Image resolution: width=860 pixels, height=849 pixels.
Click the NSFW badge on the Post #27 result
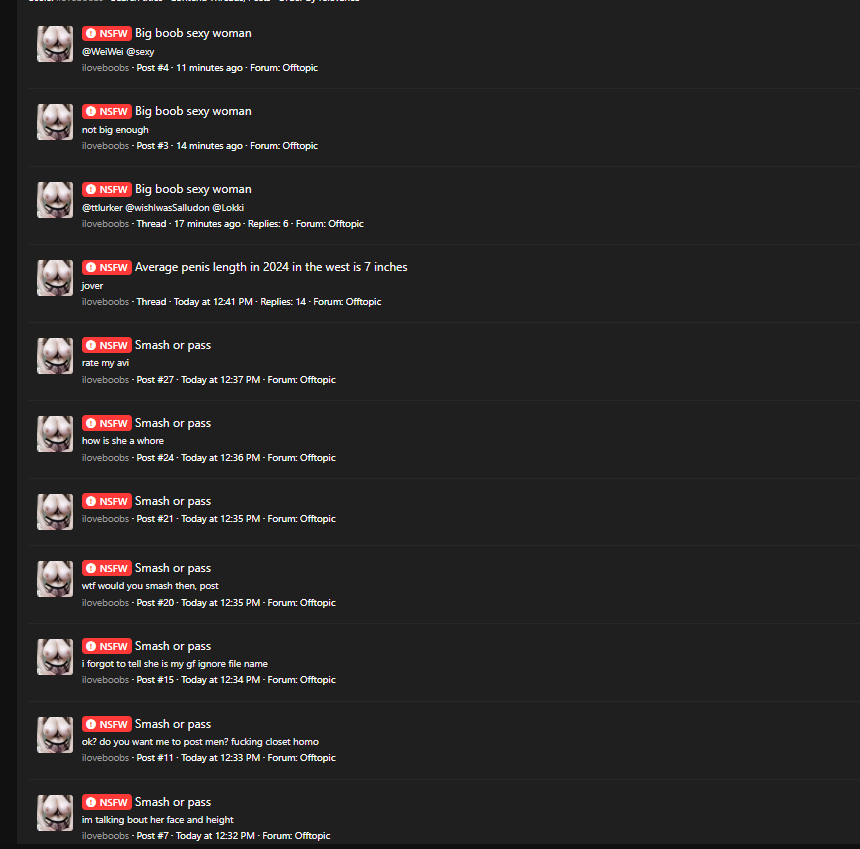(107, 346)
